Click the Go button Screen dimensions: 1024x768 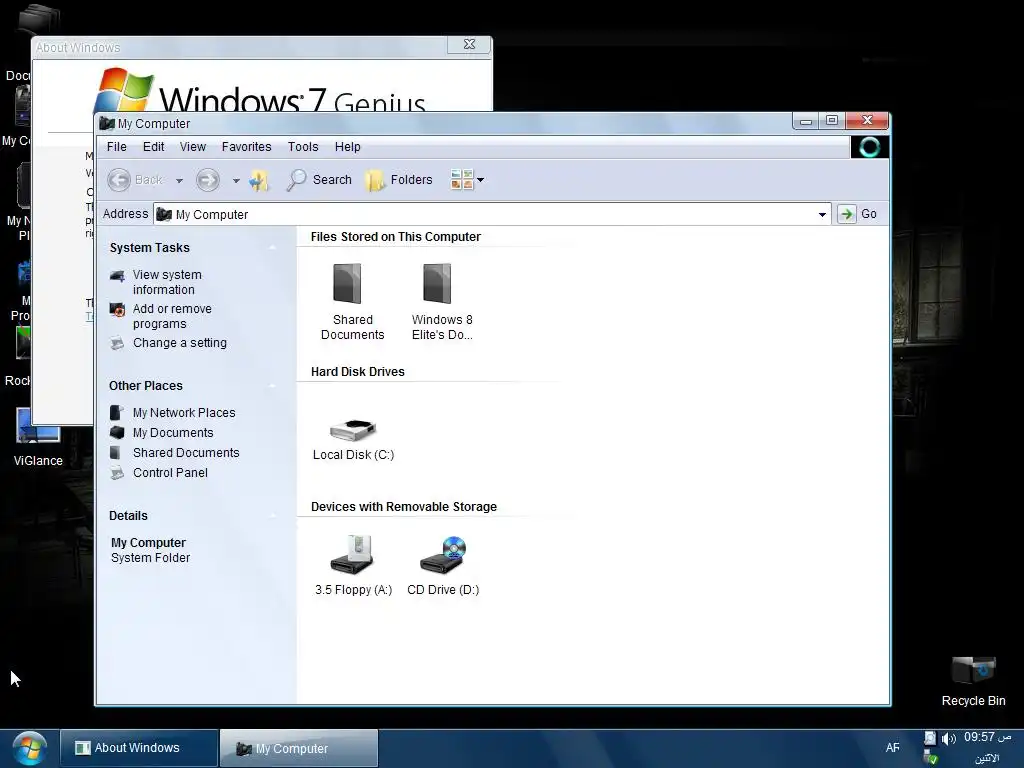pos(859,214)
